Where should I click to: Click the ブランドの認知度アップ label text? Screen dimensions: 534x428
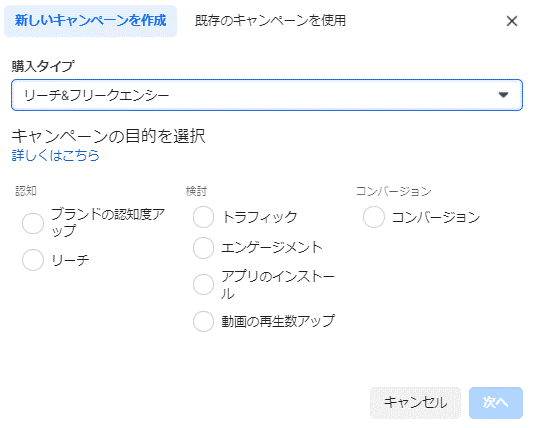click(108, 222)
